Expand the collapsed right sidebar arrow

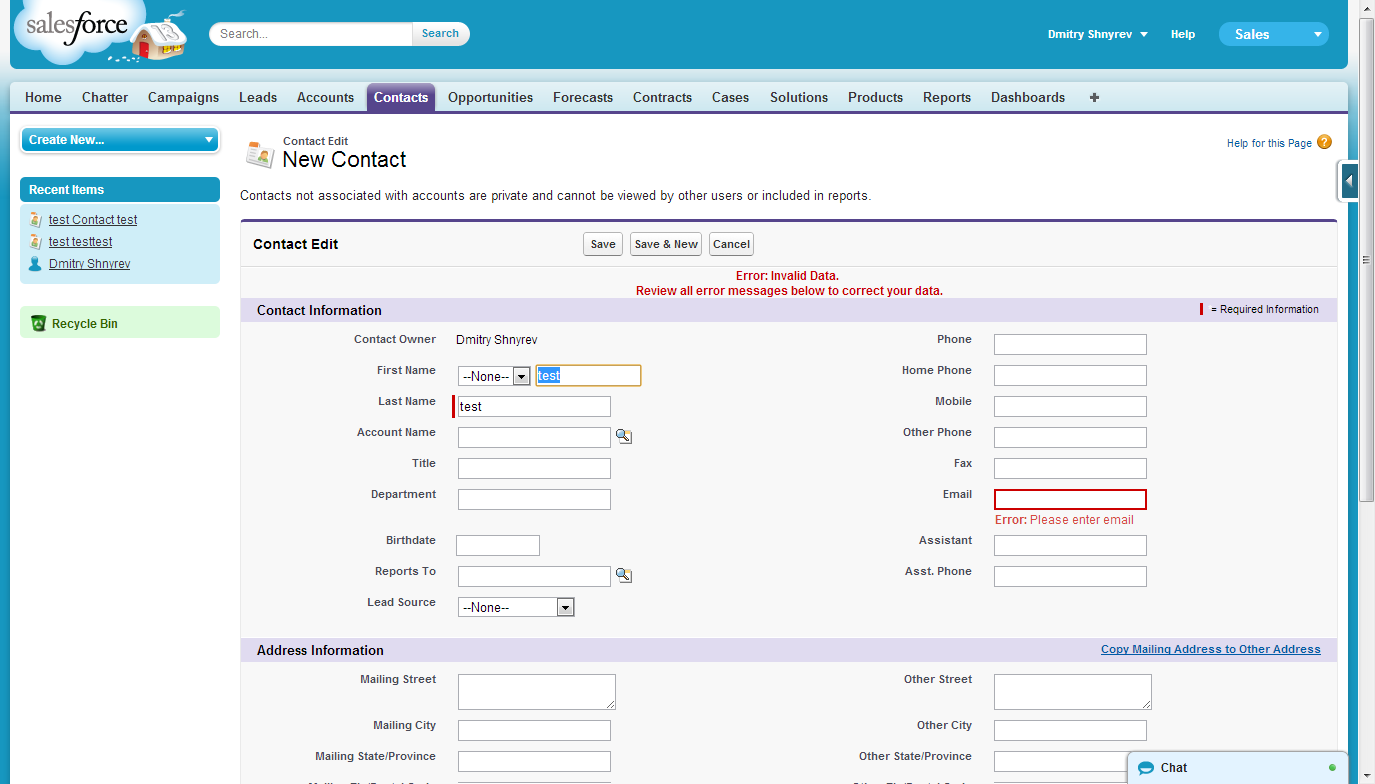click(x=1349, y=181)
